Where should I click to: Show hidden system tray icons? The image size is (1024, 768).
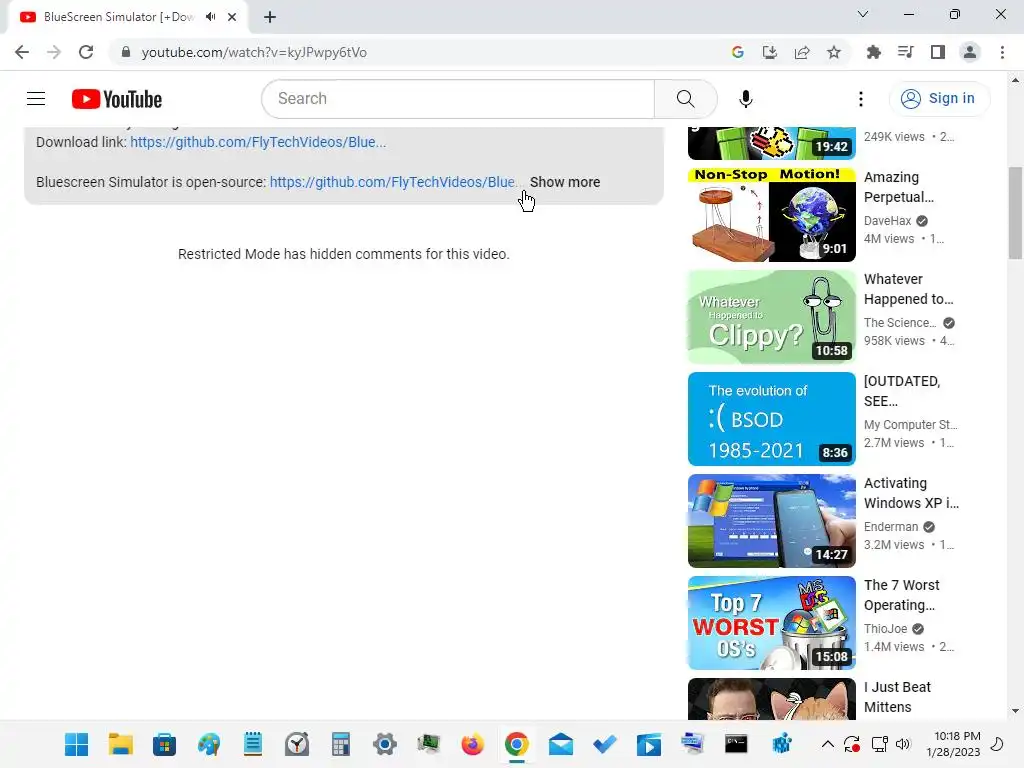coord(827,744)
